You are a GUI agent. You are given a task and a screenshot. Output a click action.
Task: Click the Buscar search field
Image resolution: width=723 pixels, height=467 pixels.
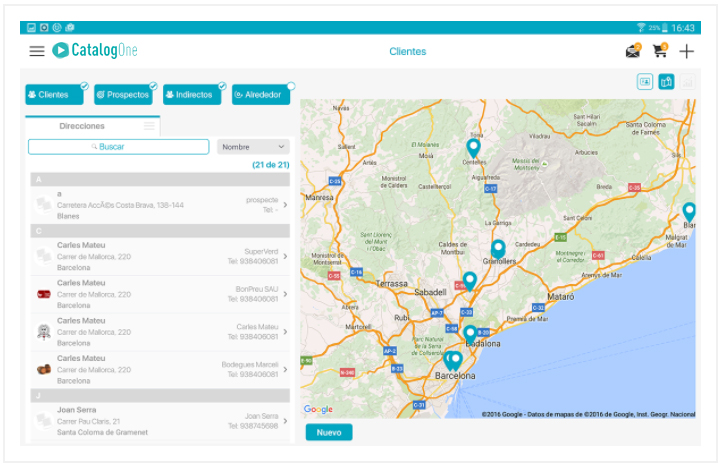pyautogui.click(x=119, y=147)
